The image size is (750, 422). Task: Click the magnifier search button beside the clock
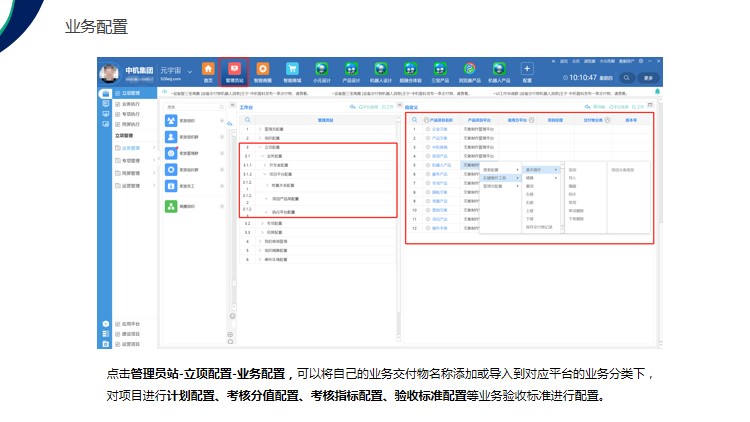click(x=627, y=78)
